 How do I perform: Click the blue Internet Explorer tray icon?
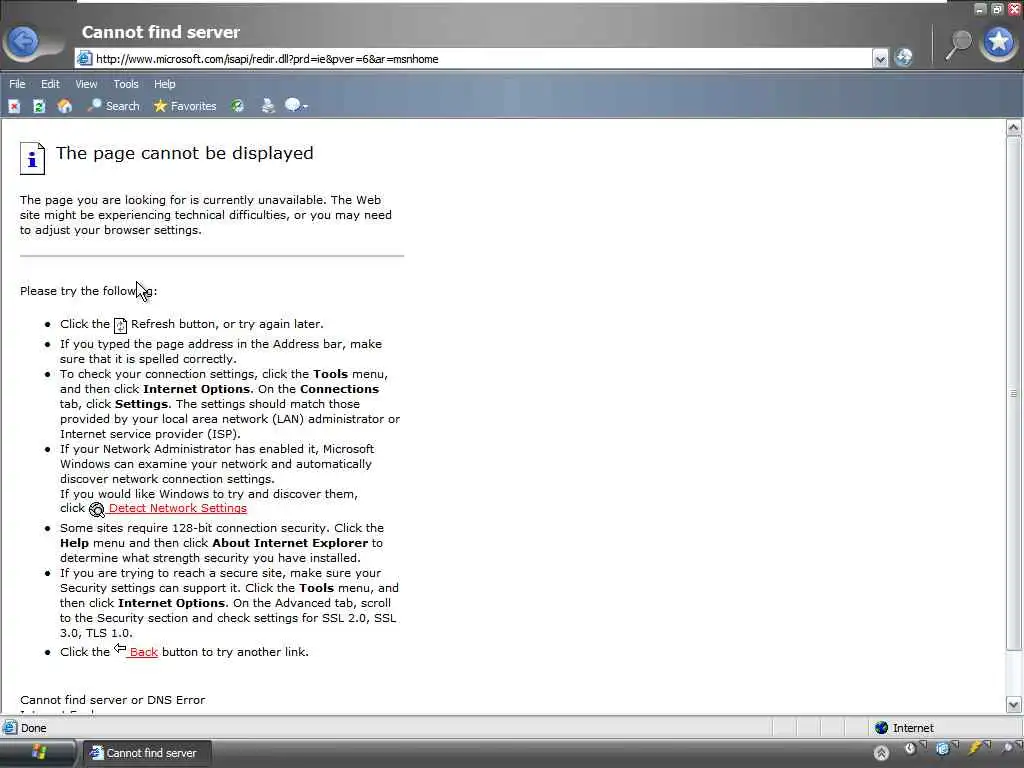point(942,748)
